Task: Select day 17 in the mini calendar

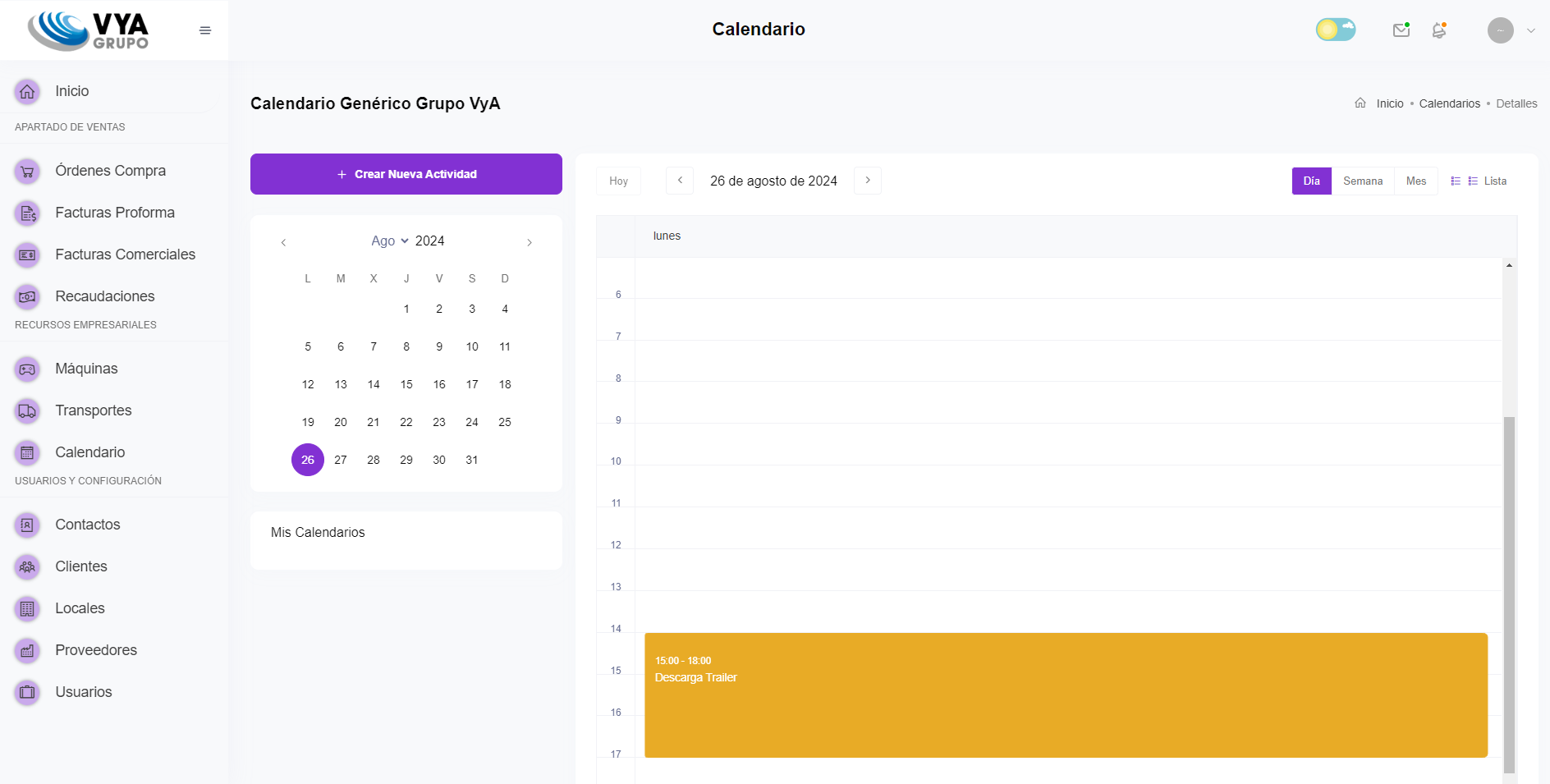Action: point(472,384)
